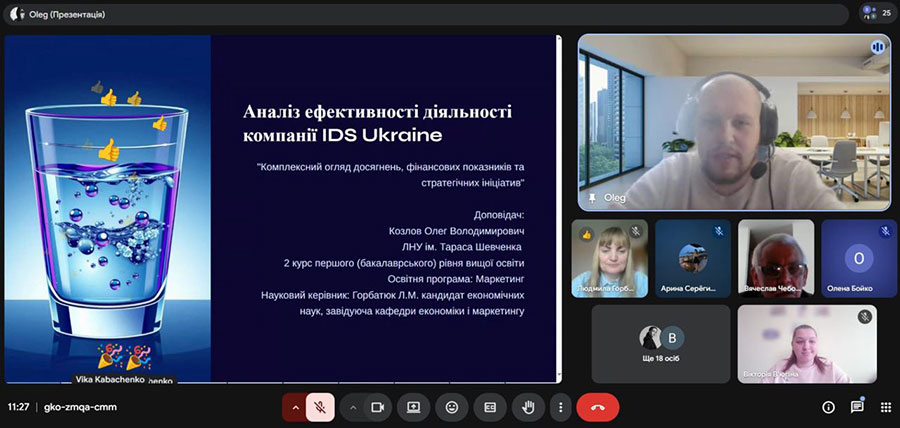Viewport: 900px width, 428px height.
Task: Raise your hand
Action: (527, 407)
